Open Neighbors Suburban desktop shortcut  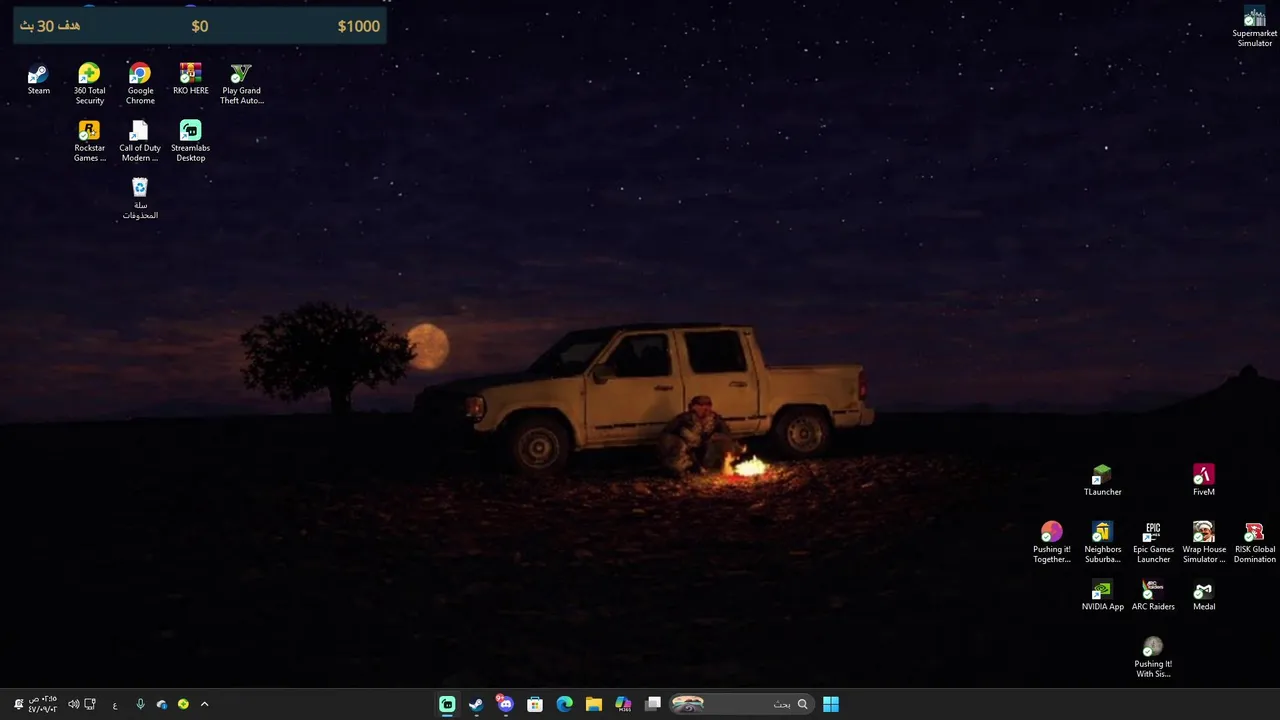tap(1102, 542)
